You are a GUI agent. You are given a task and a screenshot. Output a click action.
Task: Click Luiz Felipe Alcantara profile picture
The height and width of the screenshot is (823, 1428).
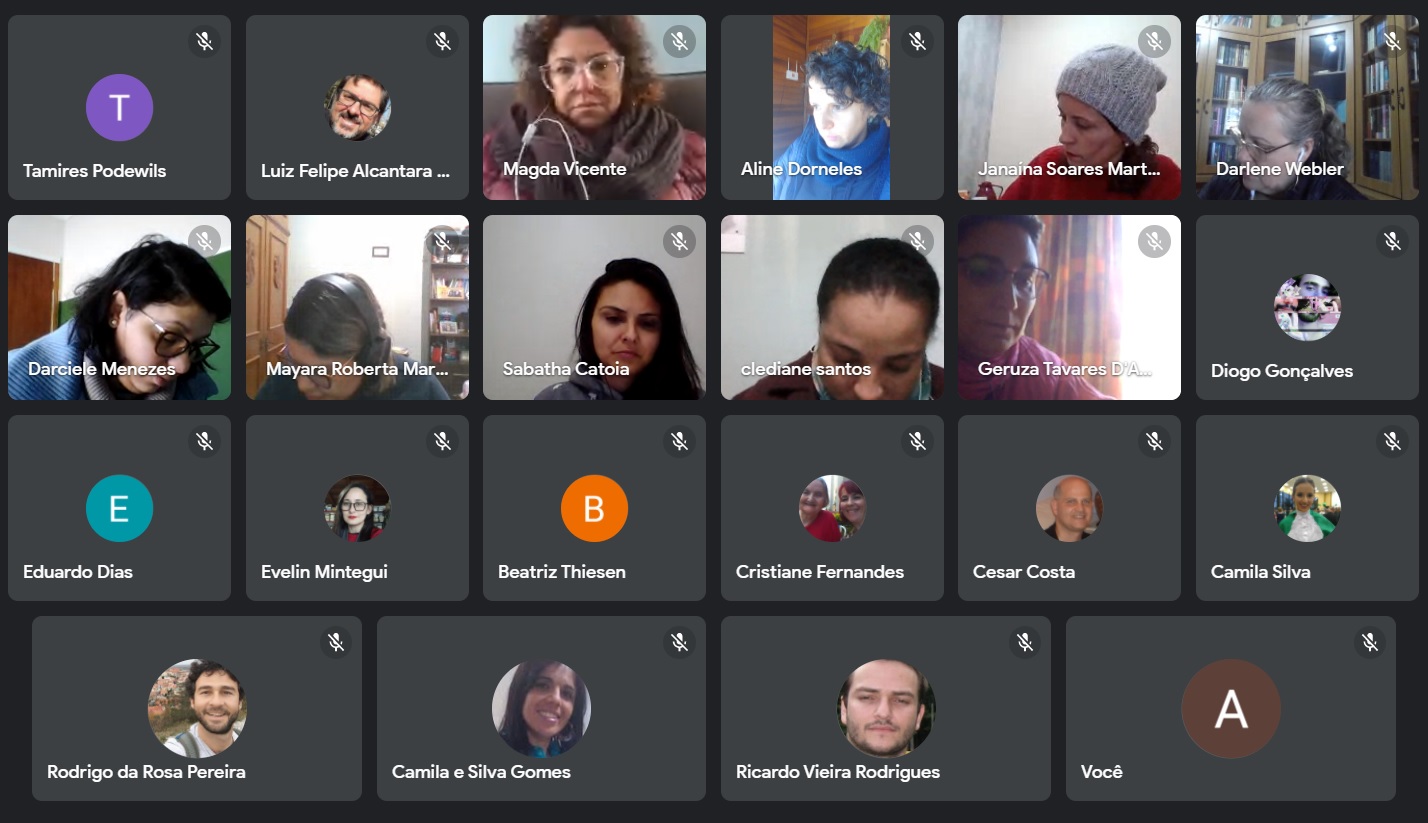357,107
